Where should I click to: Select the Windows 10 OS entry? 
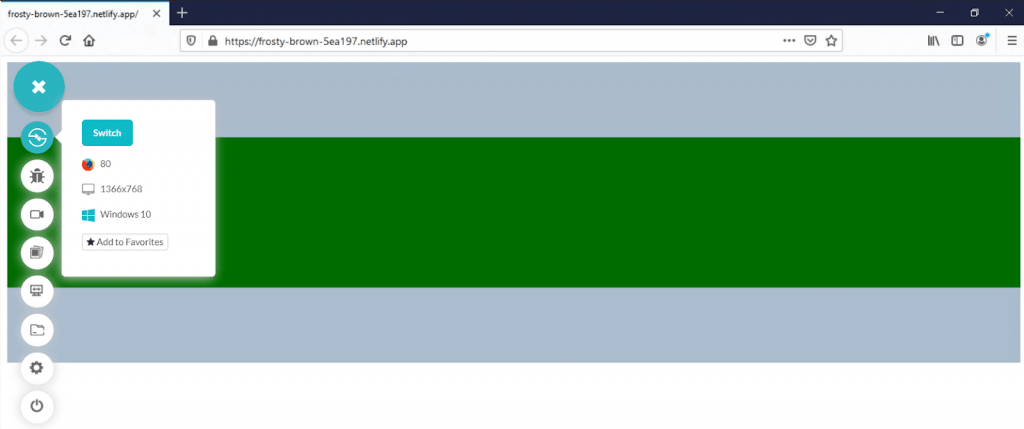(116, 214)
